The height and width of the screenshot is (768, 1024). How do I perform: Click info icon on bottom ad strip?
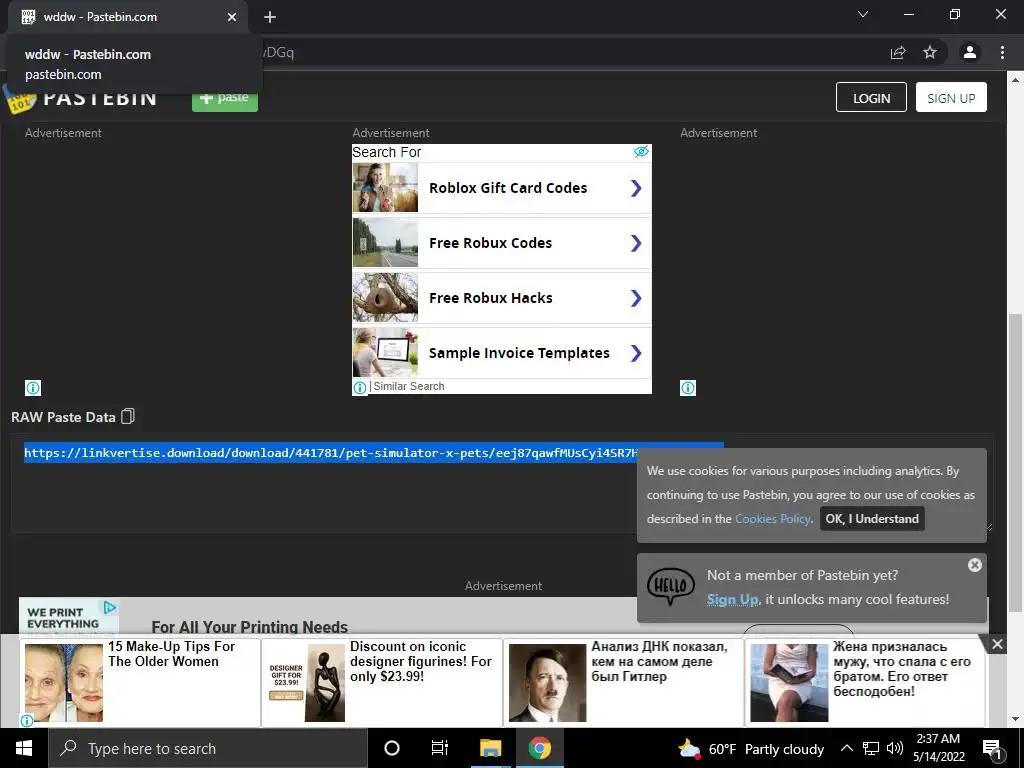tap(27, 720)
